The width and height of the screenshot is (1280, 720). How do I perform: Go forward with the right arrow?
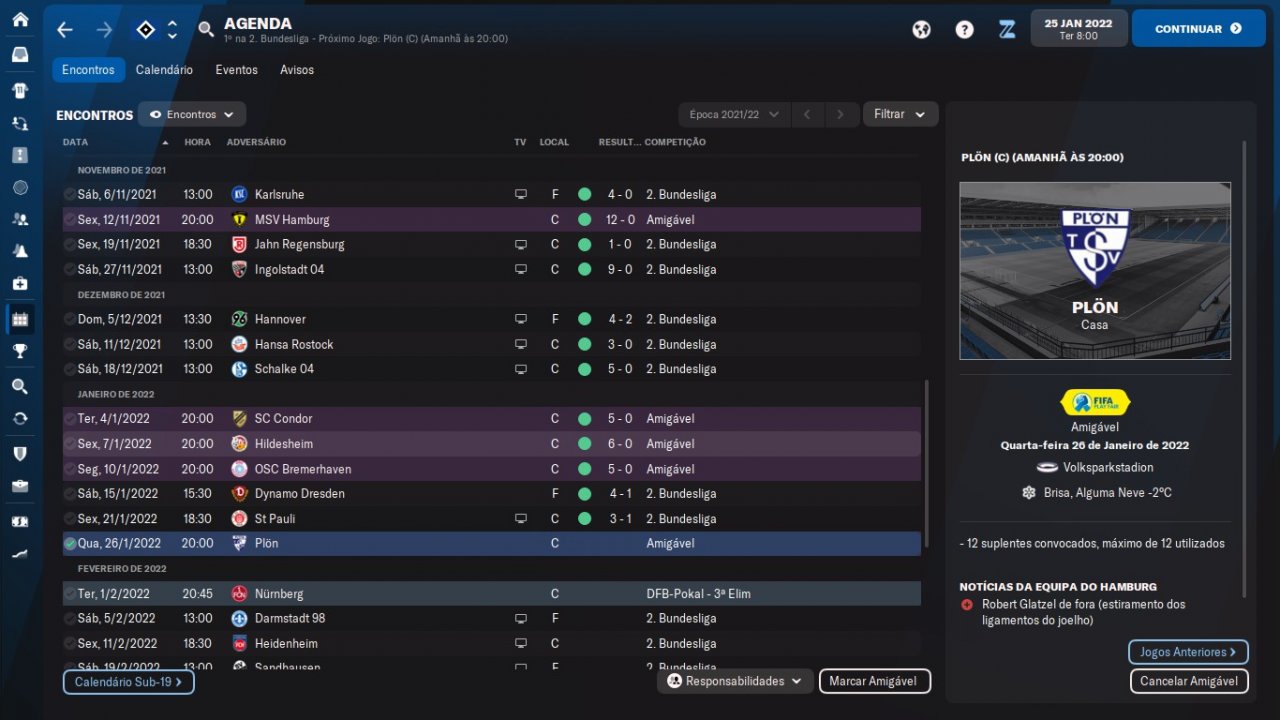(x=104, y=30)
